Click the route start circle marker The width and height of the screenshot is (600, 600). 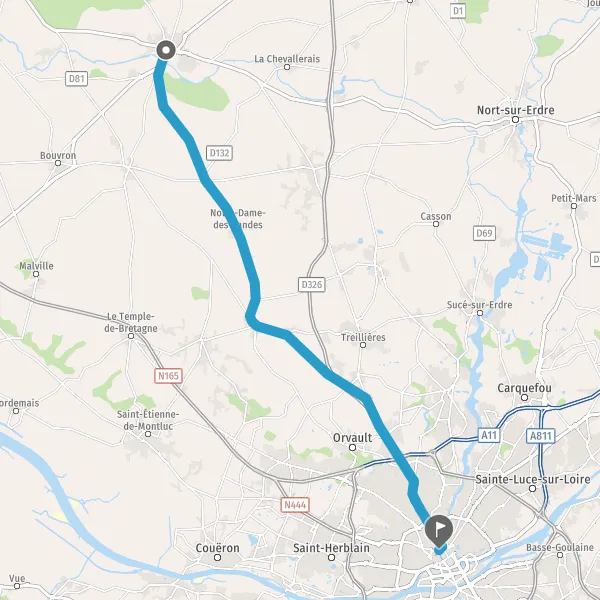pos(166,50)
